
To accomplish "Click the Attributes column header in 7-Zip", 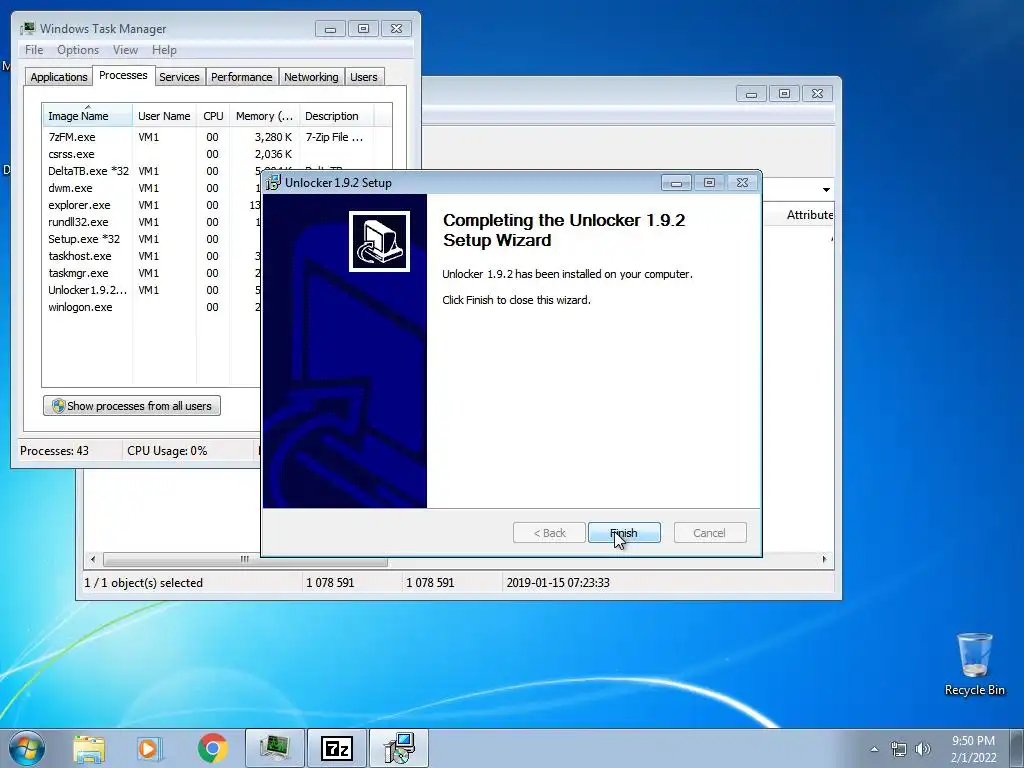I will (x=810, y=215).
